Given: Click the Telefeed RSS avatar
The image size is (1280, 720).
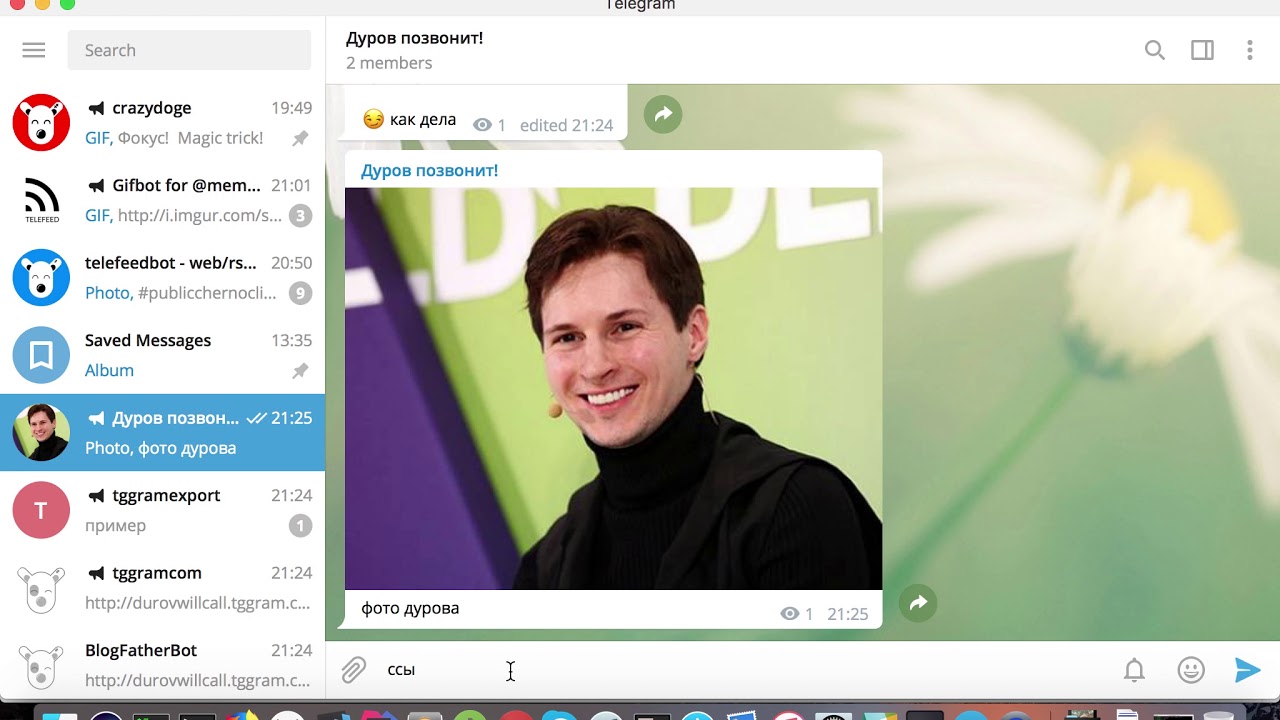Looking at the screenshot, I should (x=41, y=200).
